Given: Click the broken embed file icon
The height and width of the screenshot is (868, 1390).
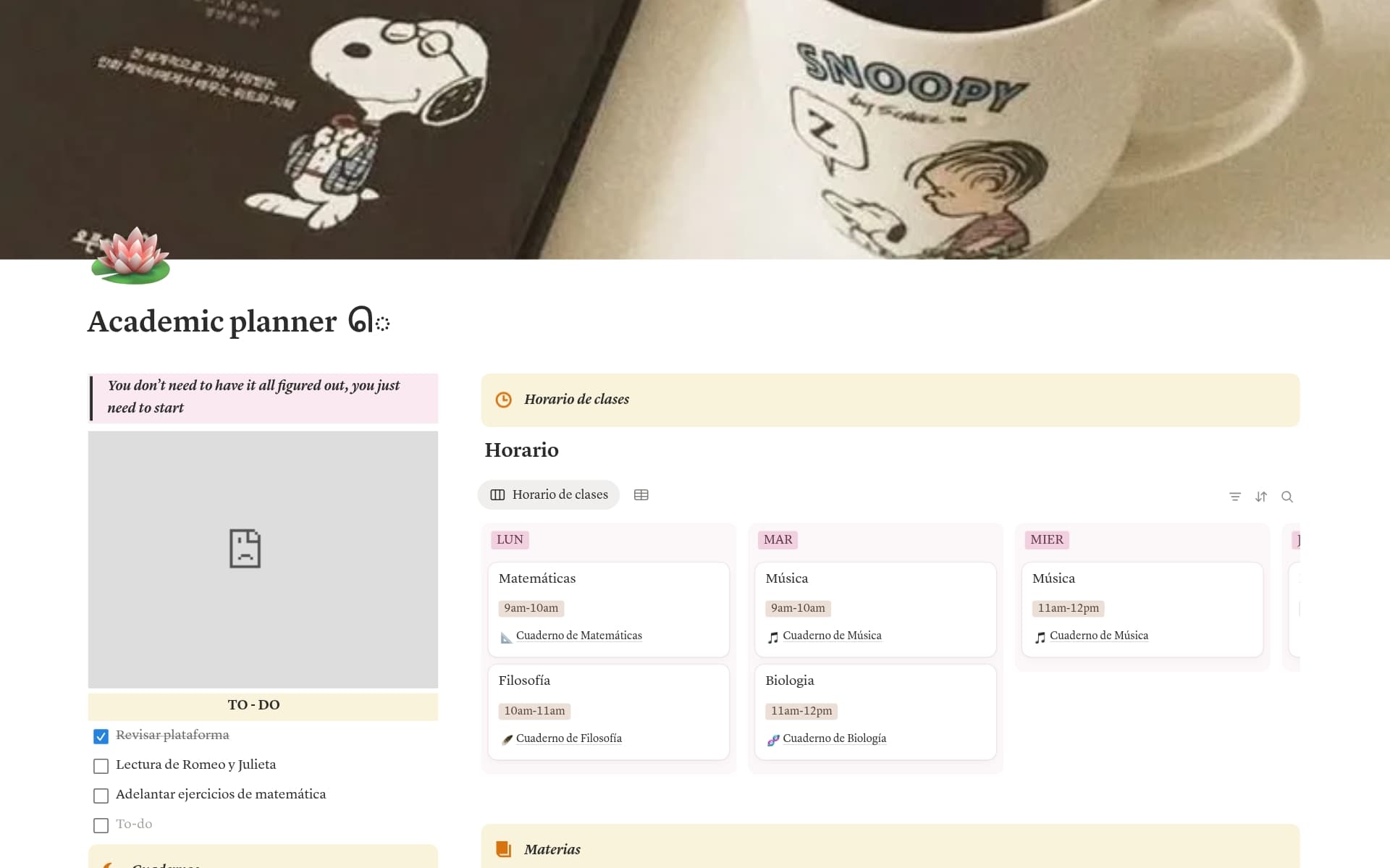Looking at the screenshot, I should [245, 548].
